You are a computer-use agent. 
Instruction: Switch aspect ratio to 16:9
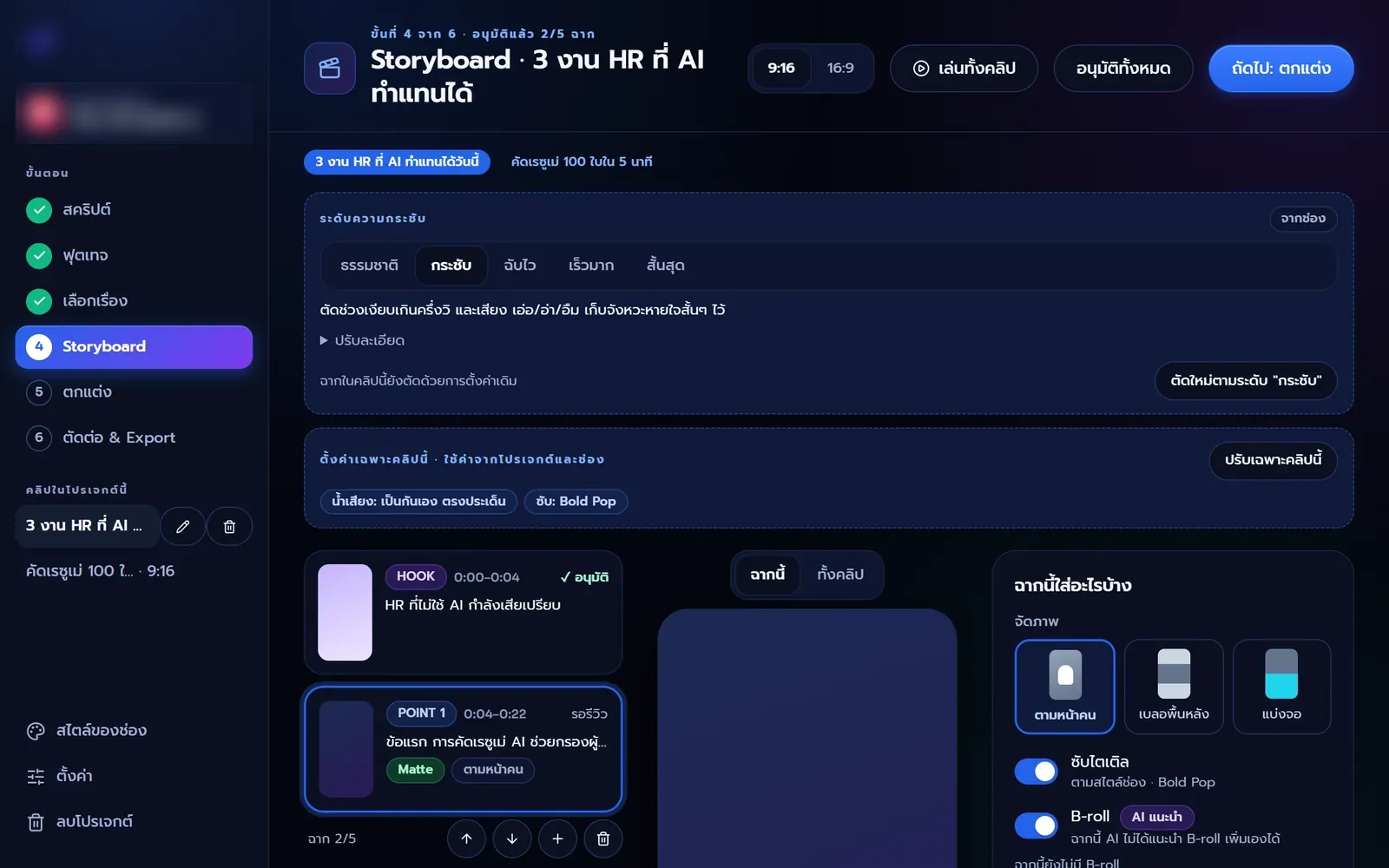[x=840, y=68]
